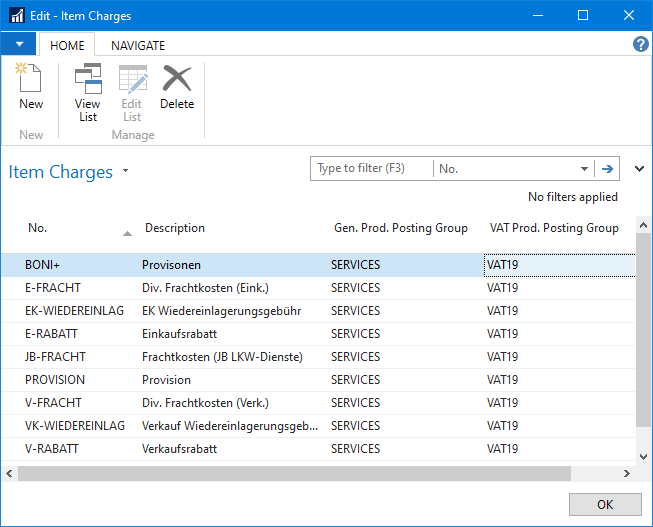Click the horizontal scrollbar thumb
Viewport: 653px width, 527px height.
294,473
